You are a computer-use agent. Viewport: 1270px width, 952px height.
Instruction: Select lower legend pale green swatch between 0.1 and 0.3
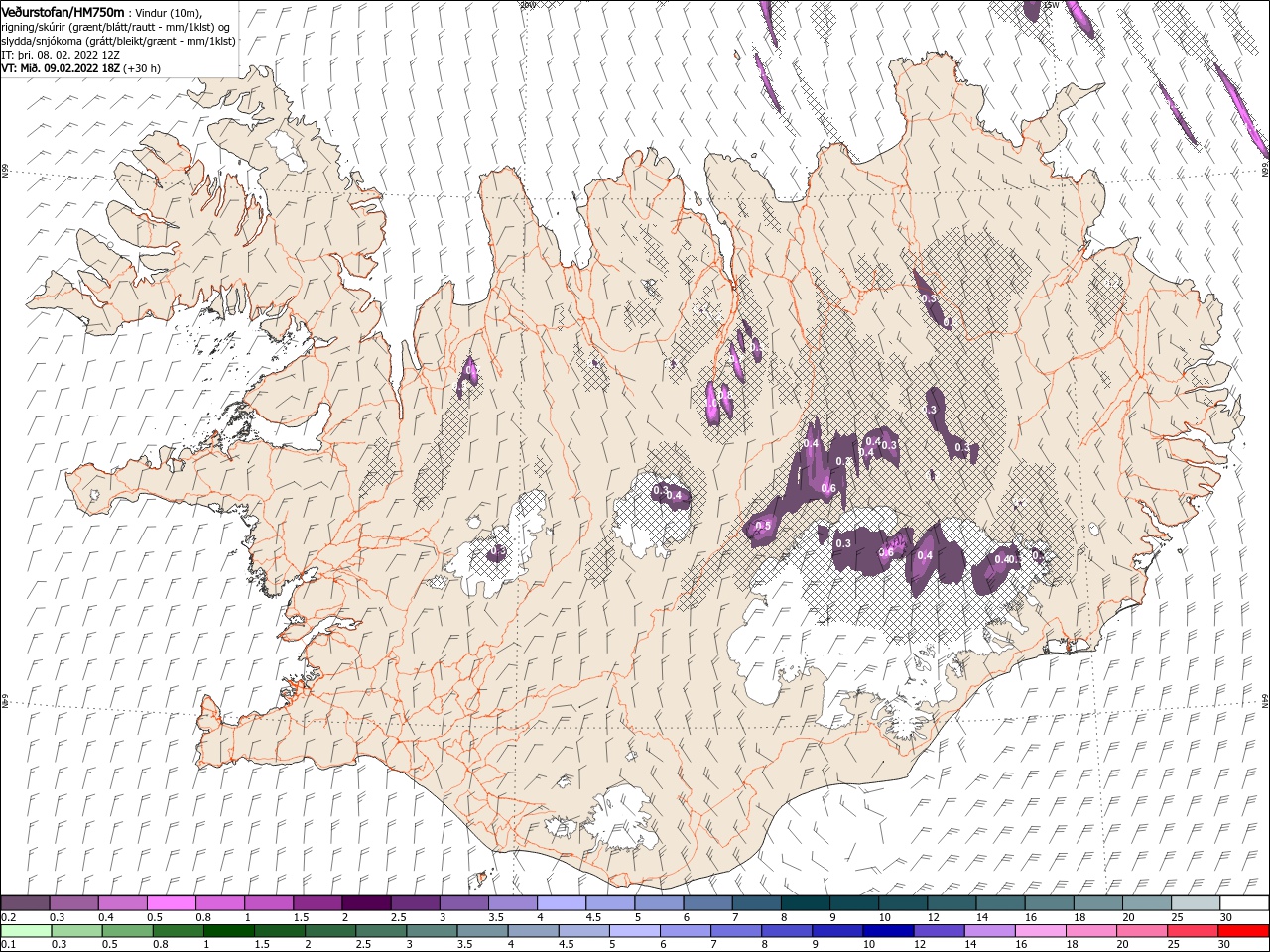25,931
